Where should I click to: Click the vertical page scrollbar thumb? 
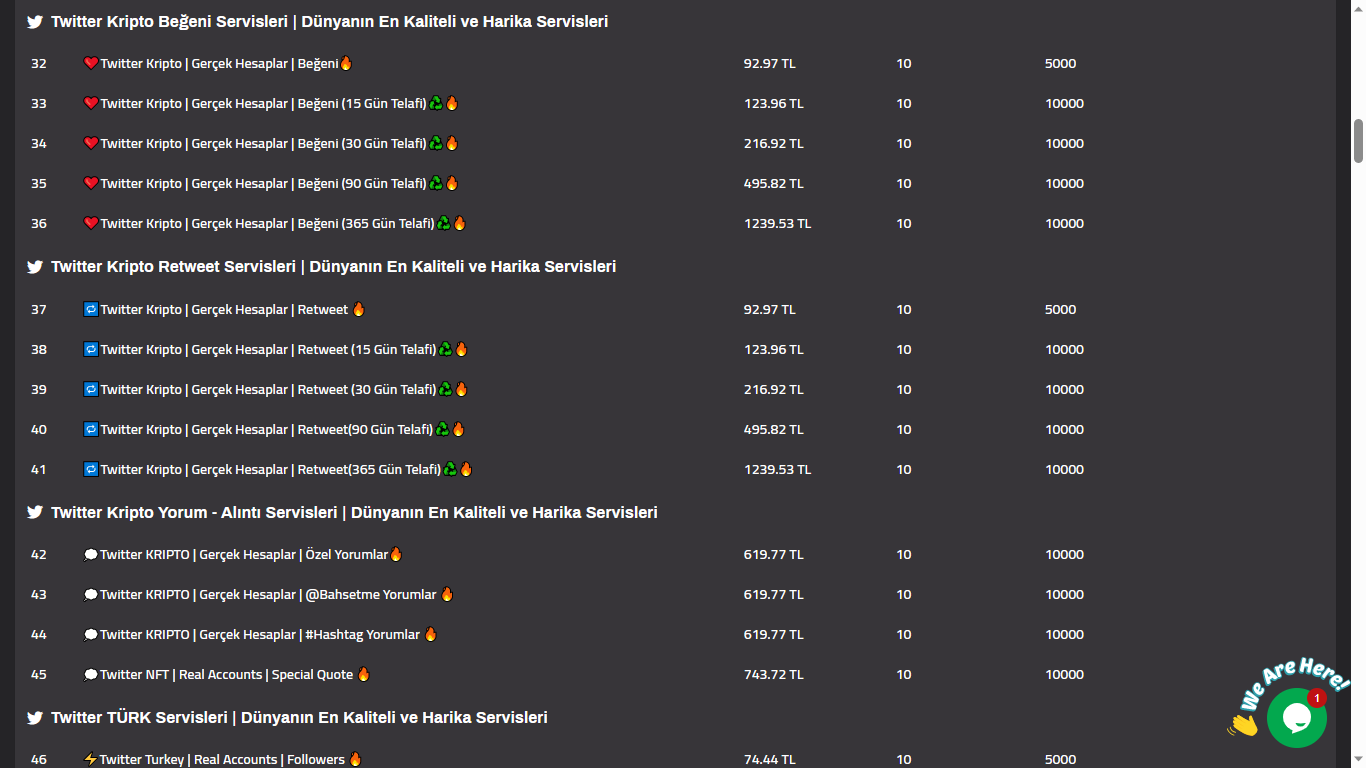1358,141
